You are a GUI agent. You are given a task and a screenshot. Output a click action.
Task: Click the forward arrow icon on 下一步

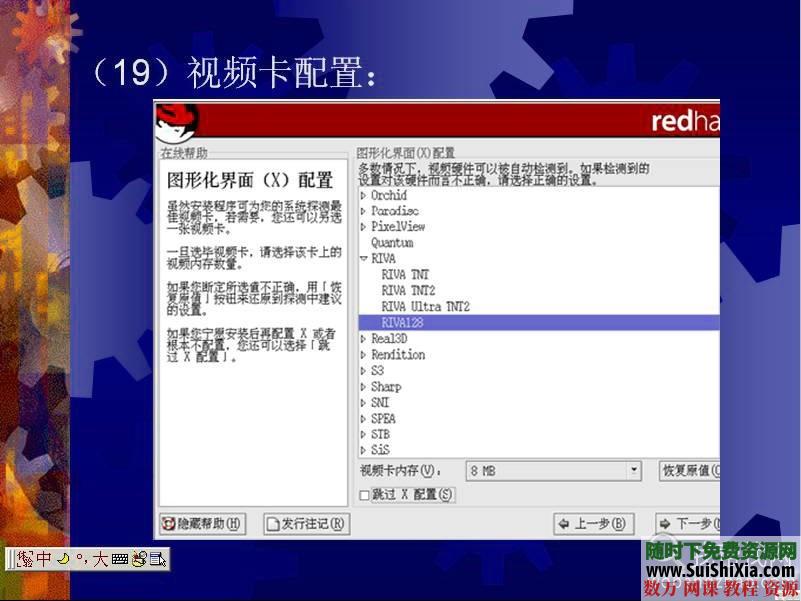[x=665, y=523]
